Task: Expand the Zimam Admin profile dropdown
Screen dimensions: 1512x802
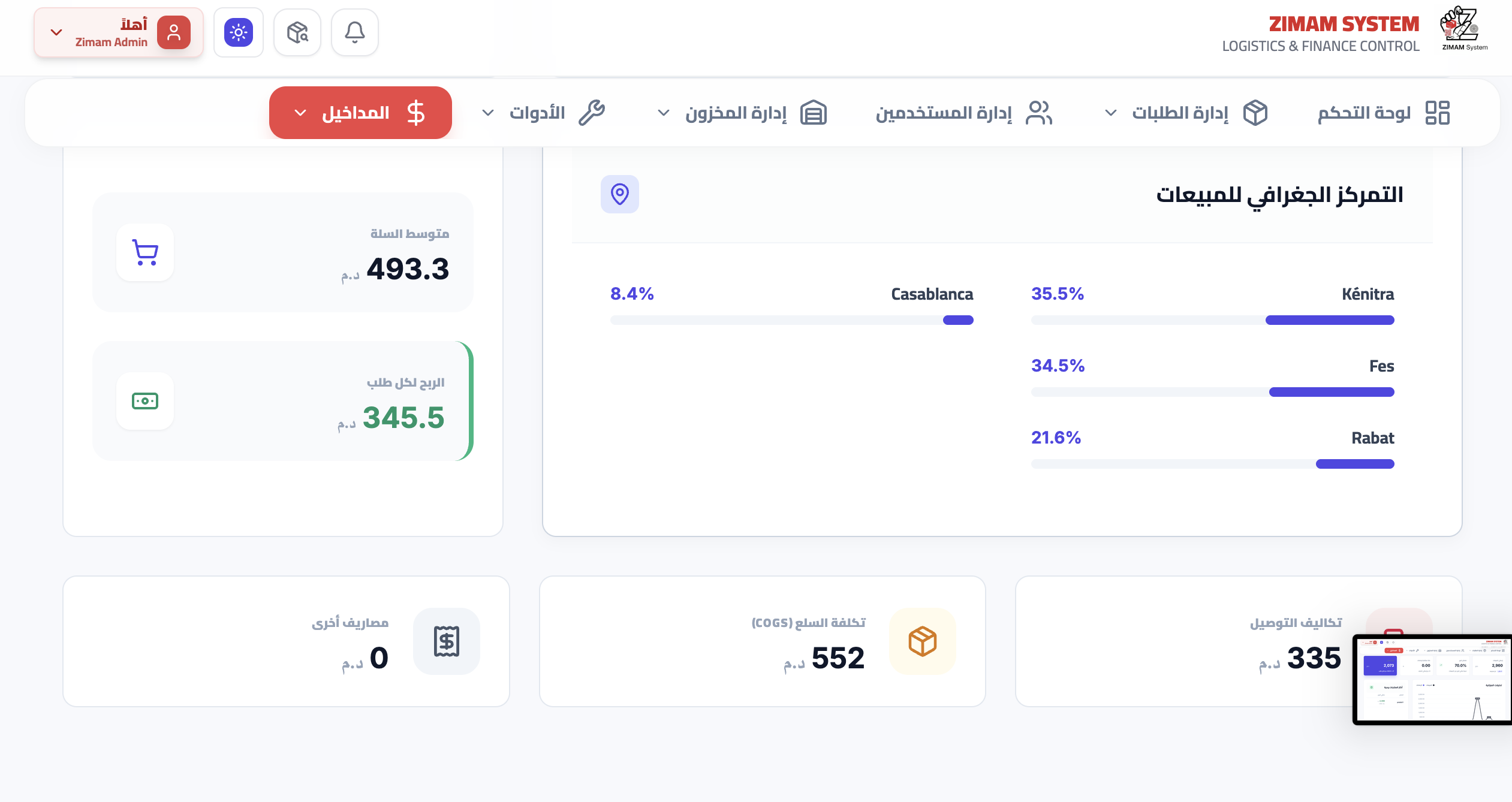Action: [56, 32]
